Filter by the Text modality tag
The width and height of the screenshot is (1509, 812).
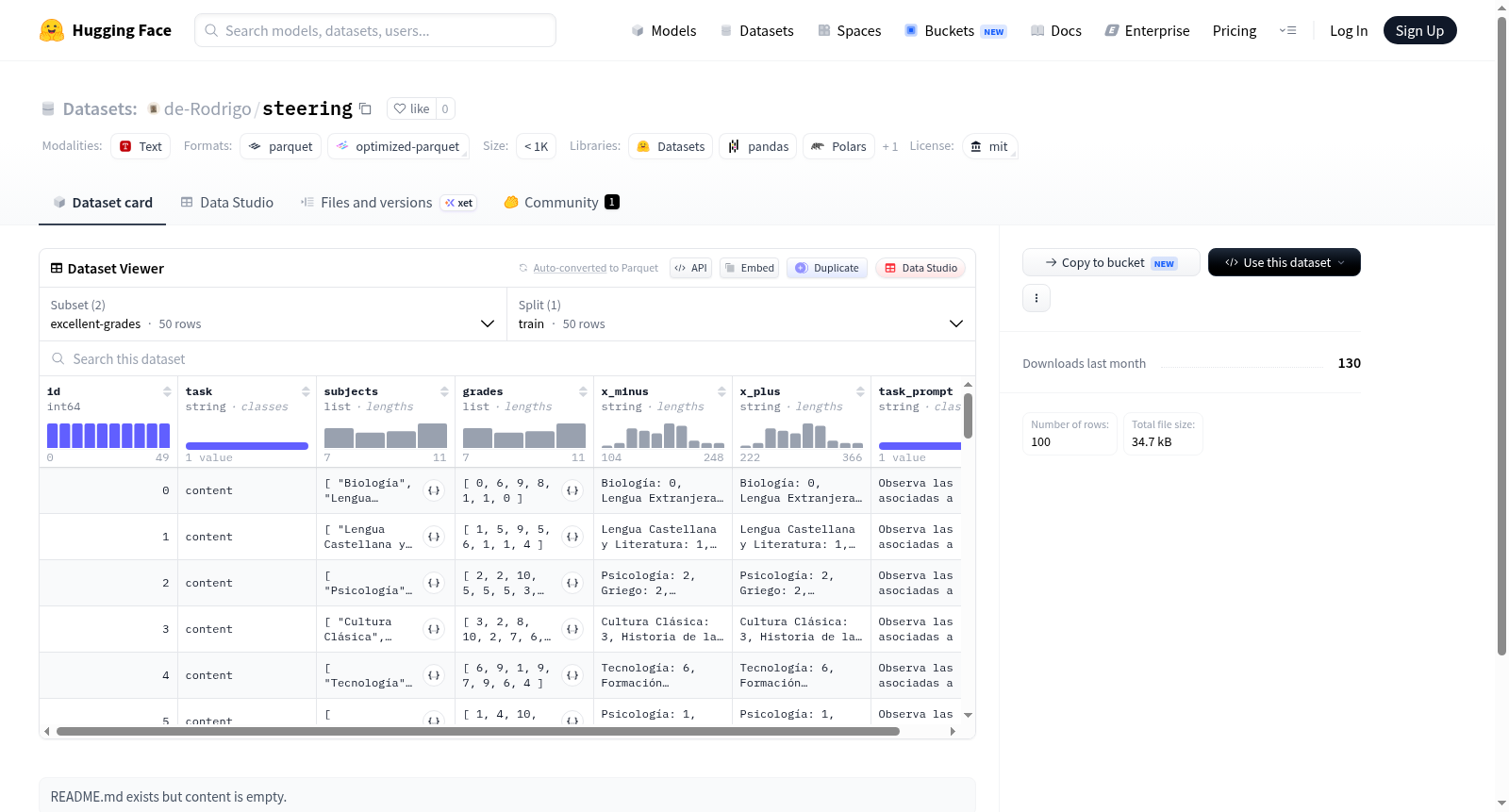[141, 146]
